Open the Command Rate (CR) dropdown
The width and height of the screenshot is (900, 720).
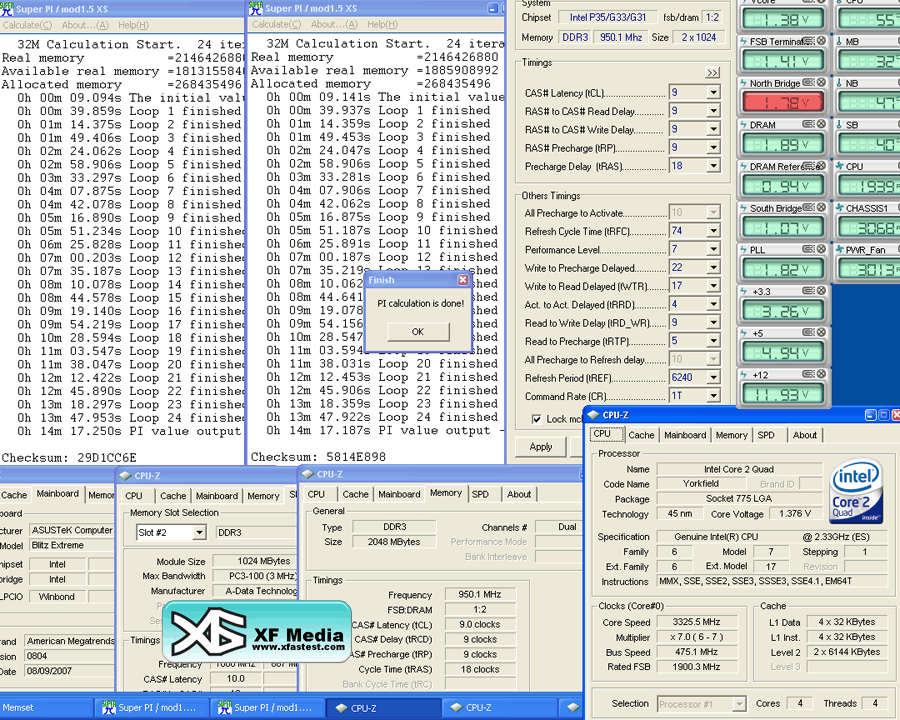tap(713, 396)
